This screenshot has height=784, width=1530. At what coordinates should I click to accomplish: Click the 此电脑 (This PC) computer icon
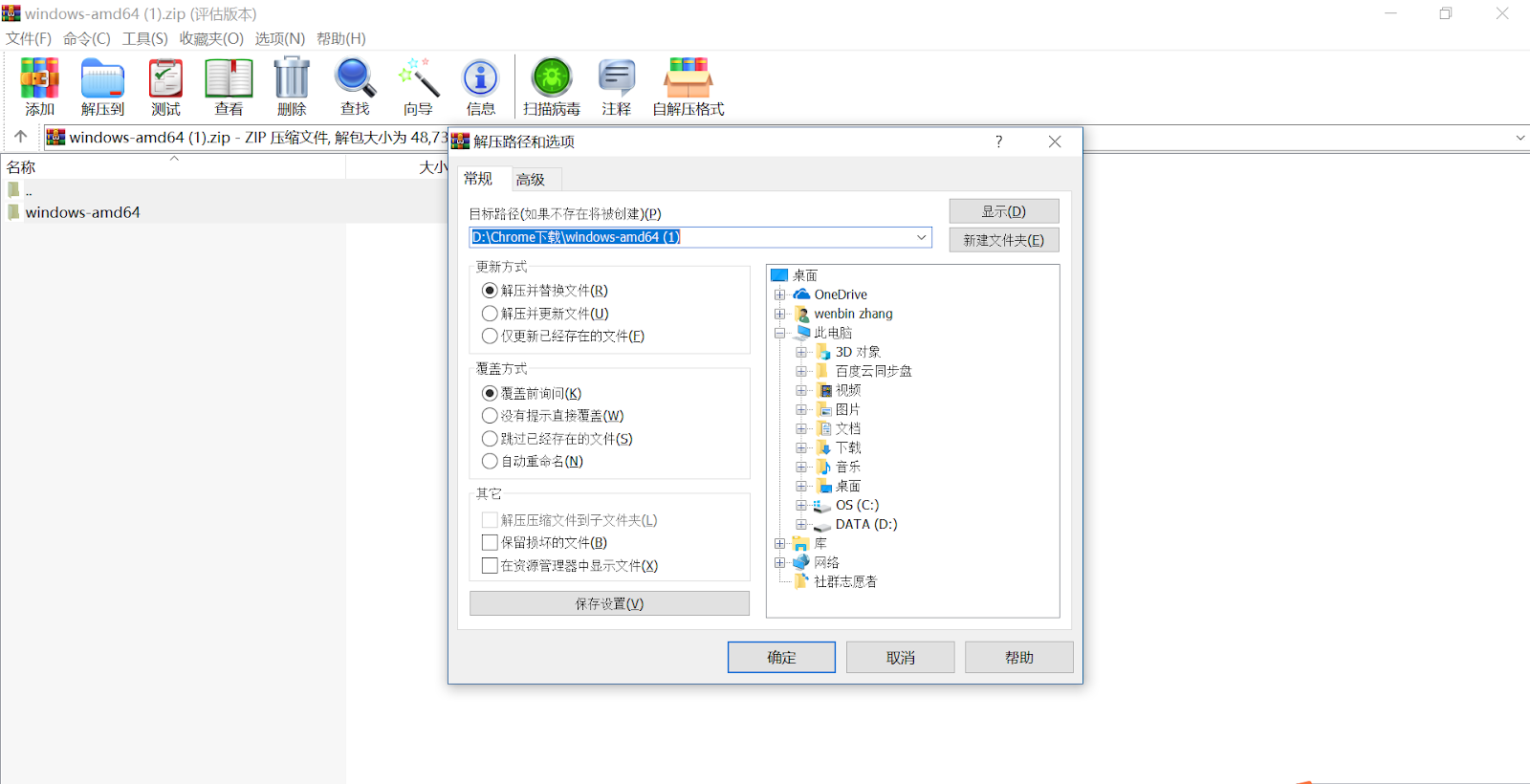pyautogui.click(x=802, y=333)
